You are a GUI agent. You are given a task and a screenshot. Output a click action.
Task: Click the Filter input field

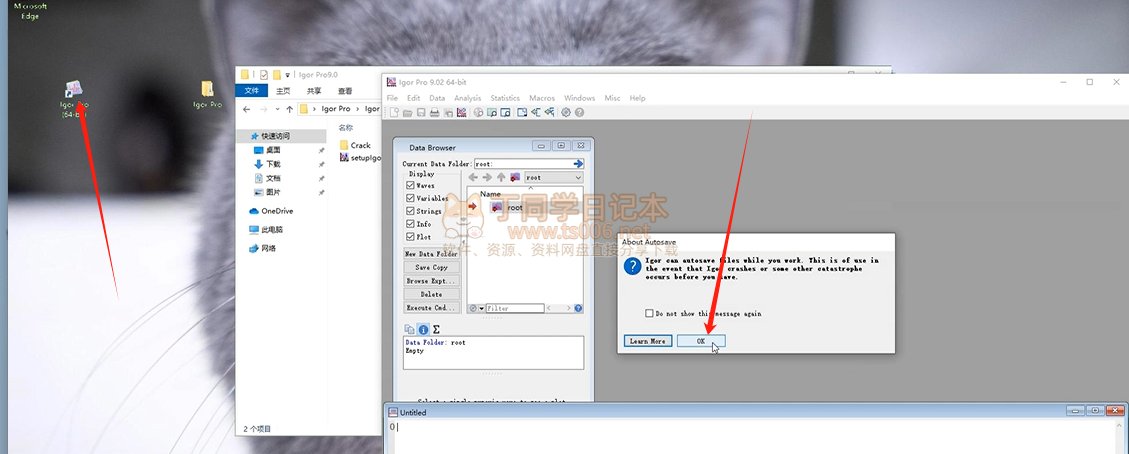(x=515, y=309)
